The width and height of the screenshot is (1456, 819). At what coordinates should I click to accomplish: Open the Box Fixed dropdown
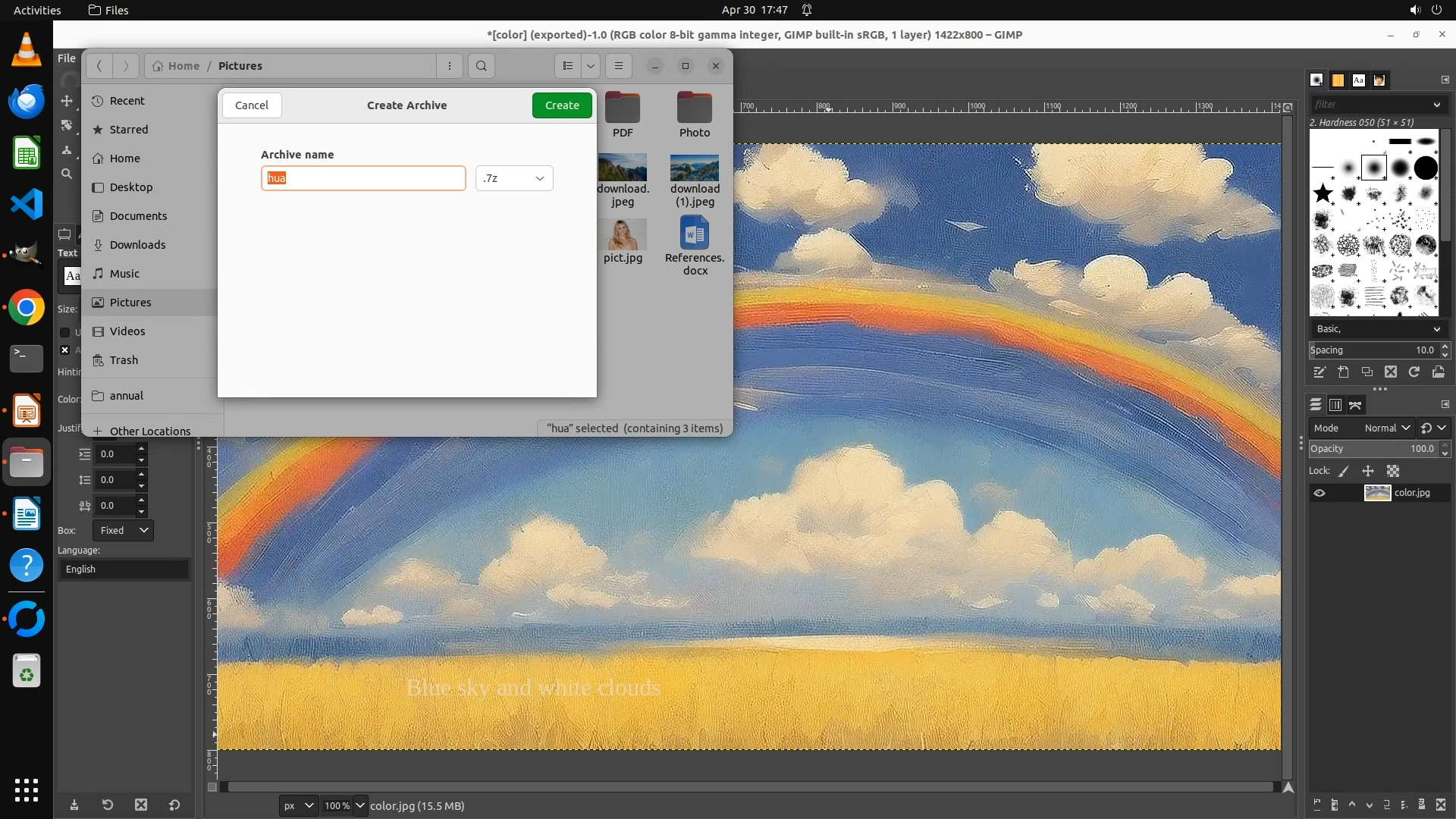(123, 530)
